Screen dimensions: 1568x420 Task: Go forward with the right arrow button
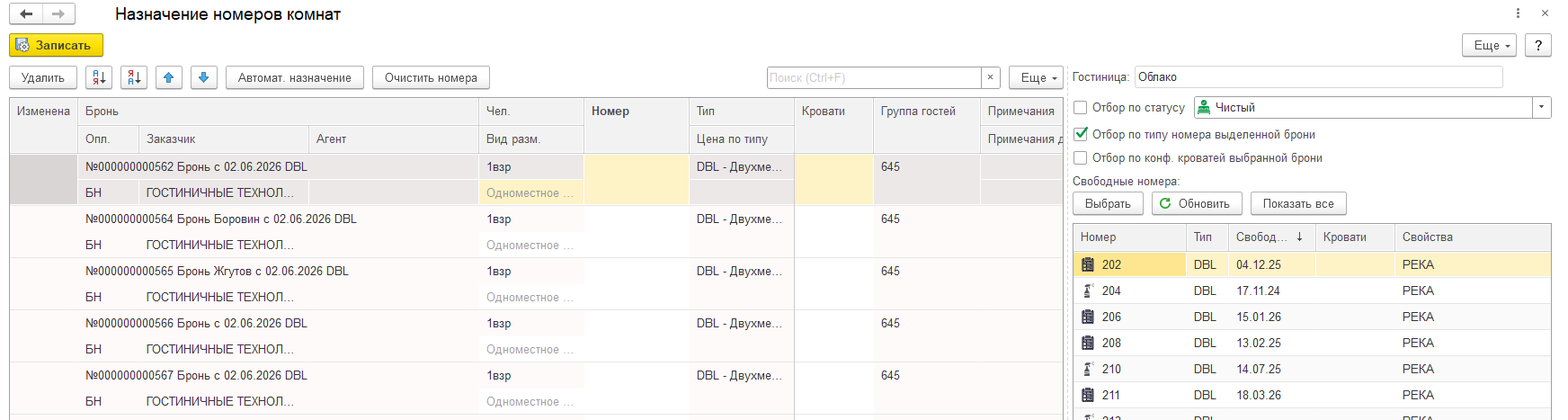pos(58,13)
